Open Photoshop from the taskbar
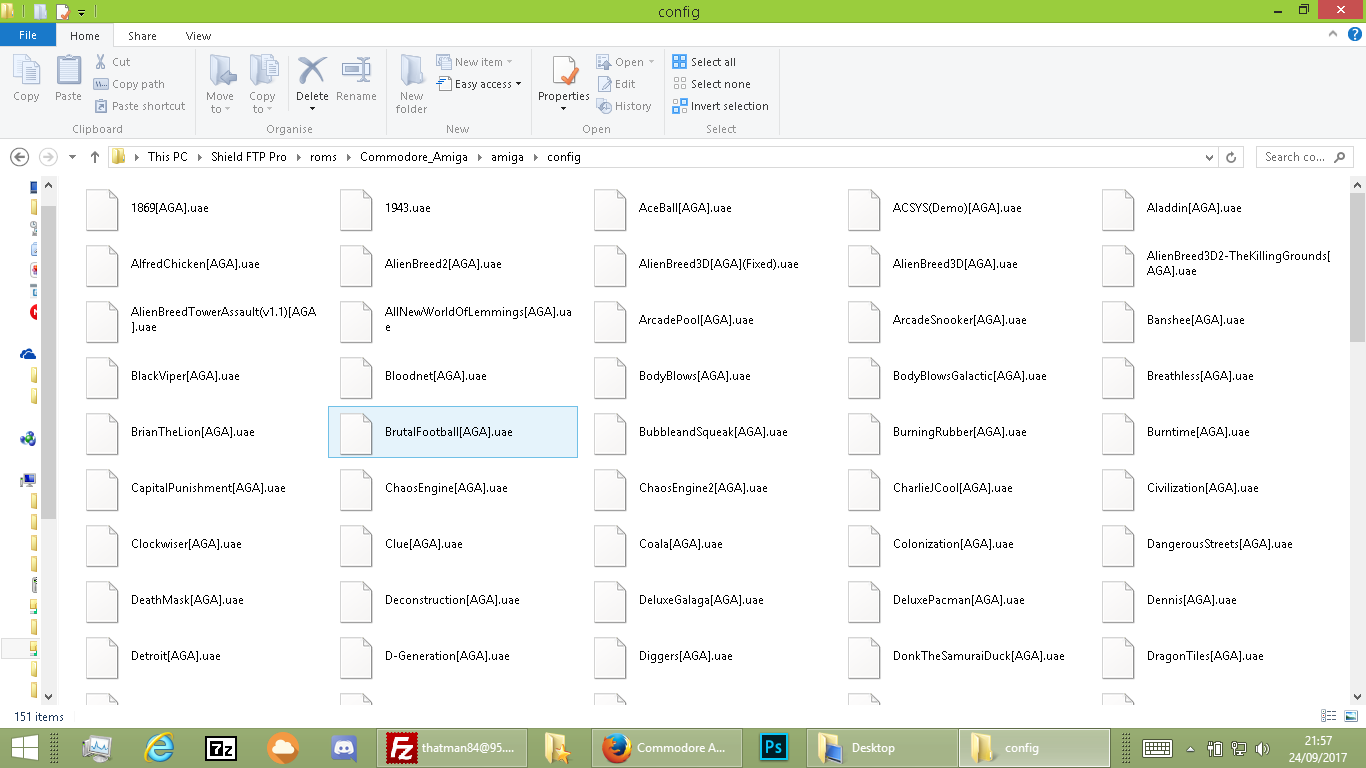This screenshot has width=1366, height=768. [x=773, y=747]
